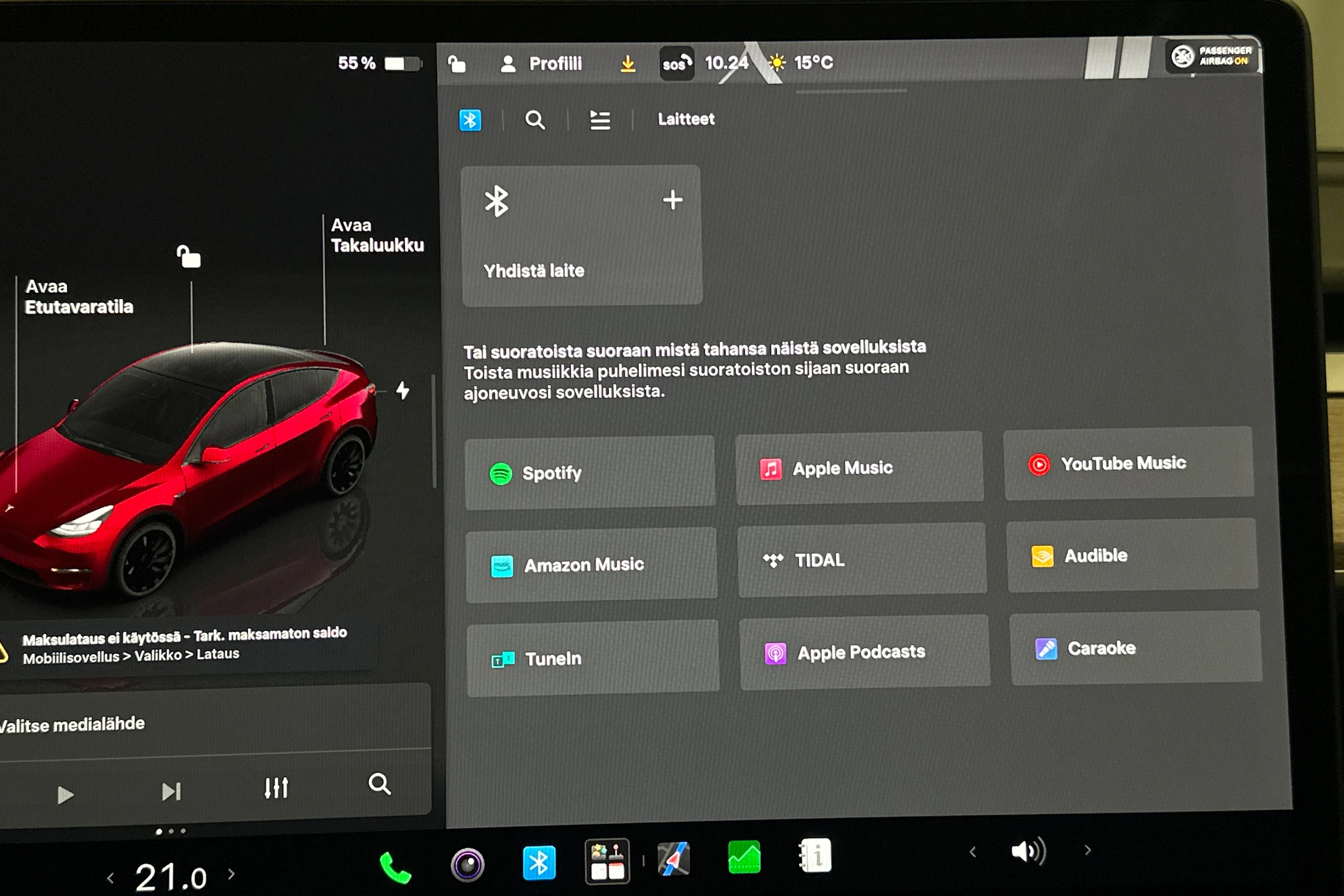1344x896 pixels.
Task: Open the Bluetooth app in dock
Action: (539, 862)
